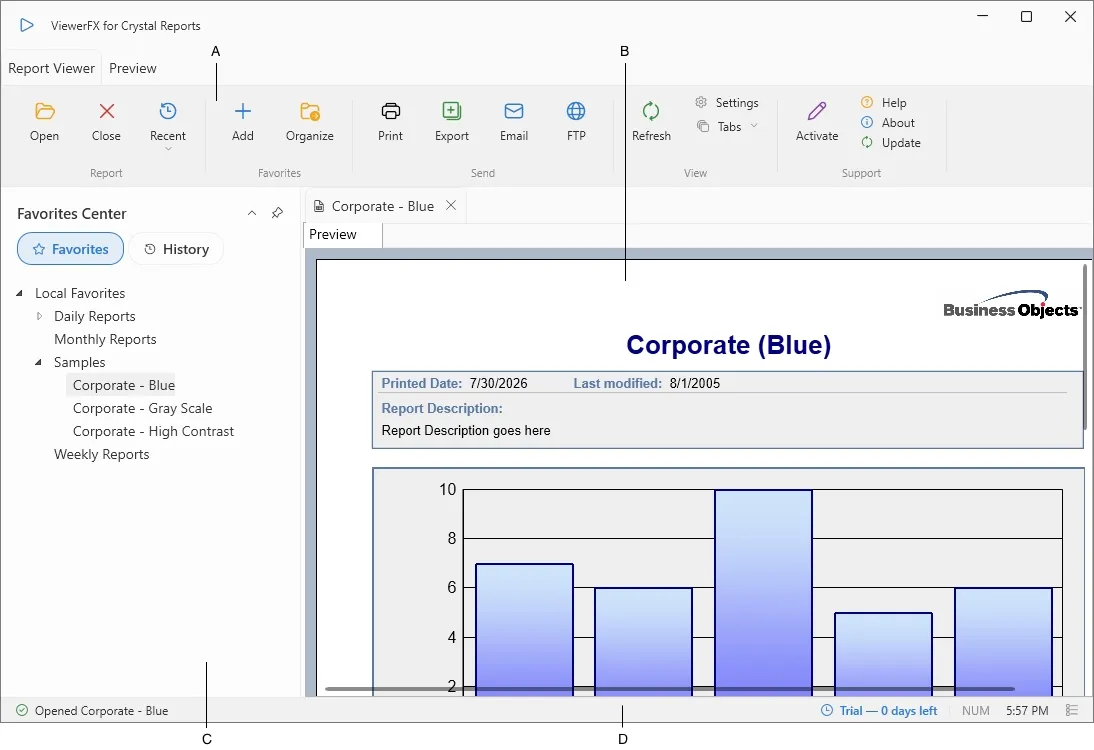Click the ViewerFX app icon in title bar
The width and height of the screenshot is (1094, 750).
(27, 26)
